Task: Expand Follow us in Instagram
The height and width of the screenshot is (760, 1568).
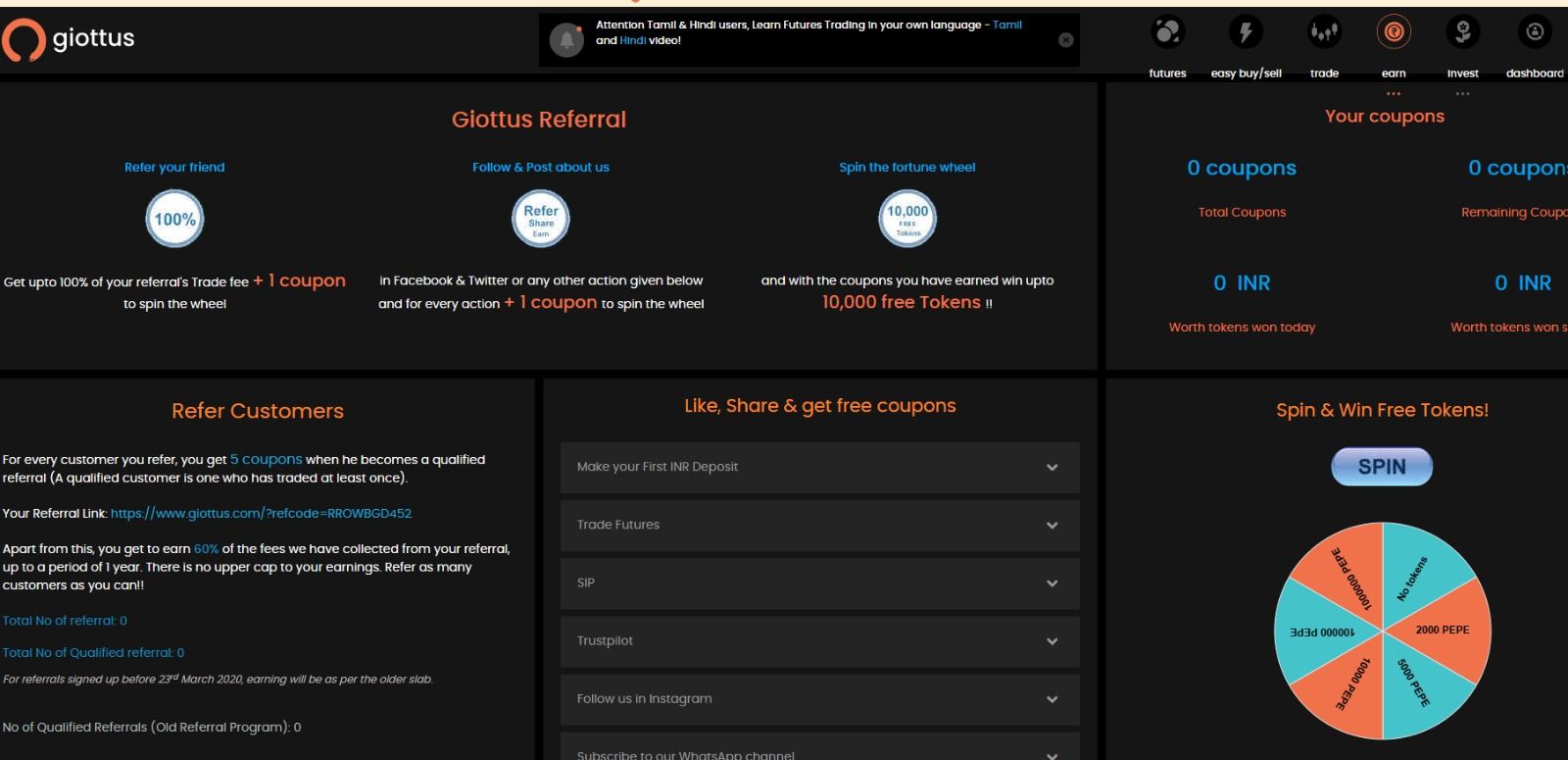Action: pyautogui.click(x=819, y=698)
